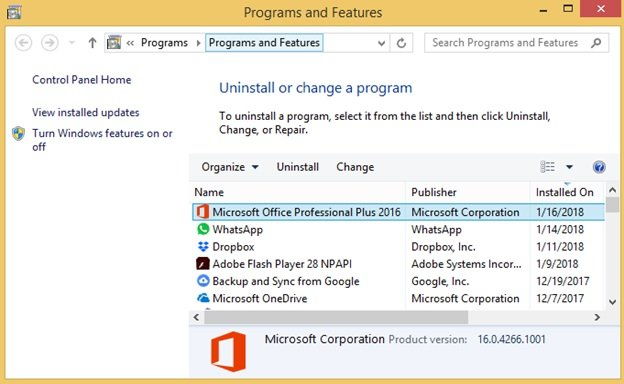Select Adobe Flash Player 28 NPAPI
624x384 pixels.
(282, 264)
